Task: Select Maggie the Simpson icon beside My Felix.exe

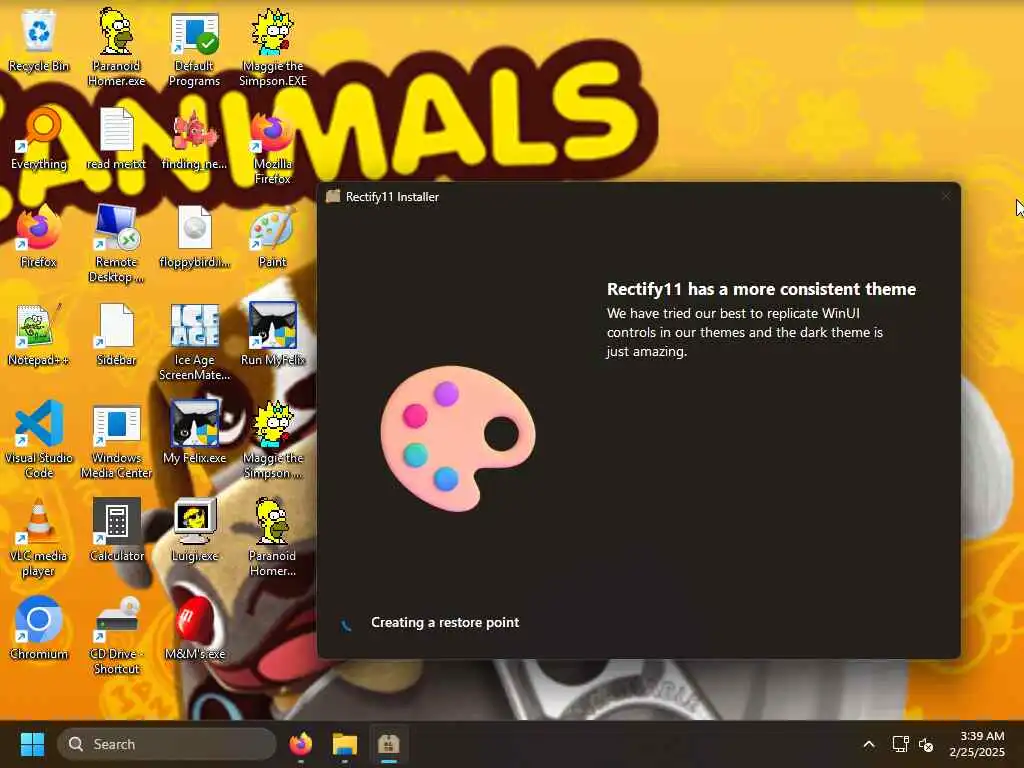Action: pos(272,439)
